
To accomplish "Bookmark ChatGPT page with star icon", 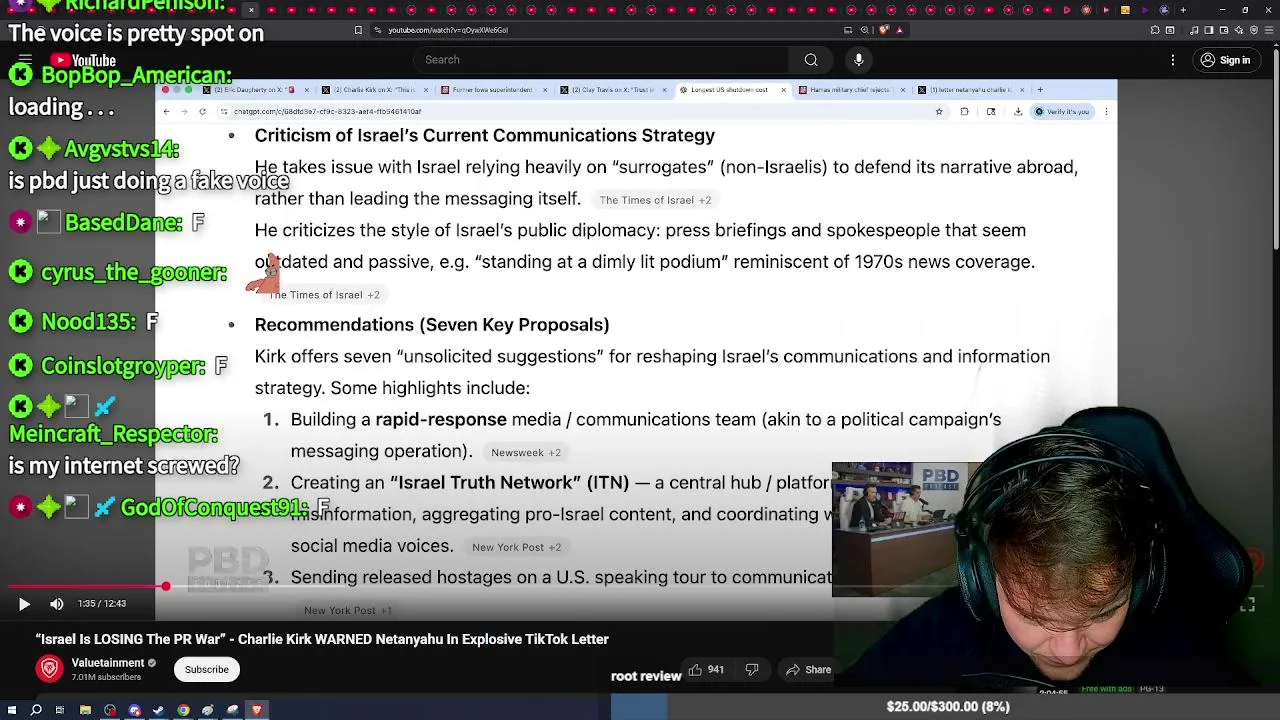I will (938, 111).
